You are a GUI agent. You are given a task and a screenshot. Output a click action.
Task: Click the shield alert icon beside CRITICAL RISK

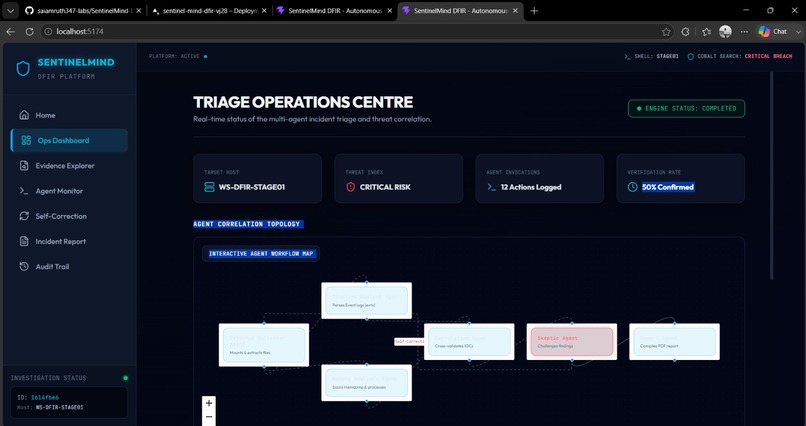click(351, 187)
